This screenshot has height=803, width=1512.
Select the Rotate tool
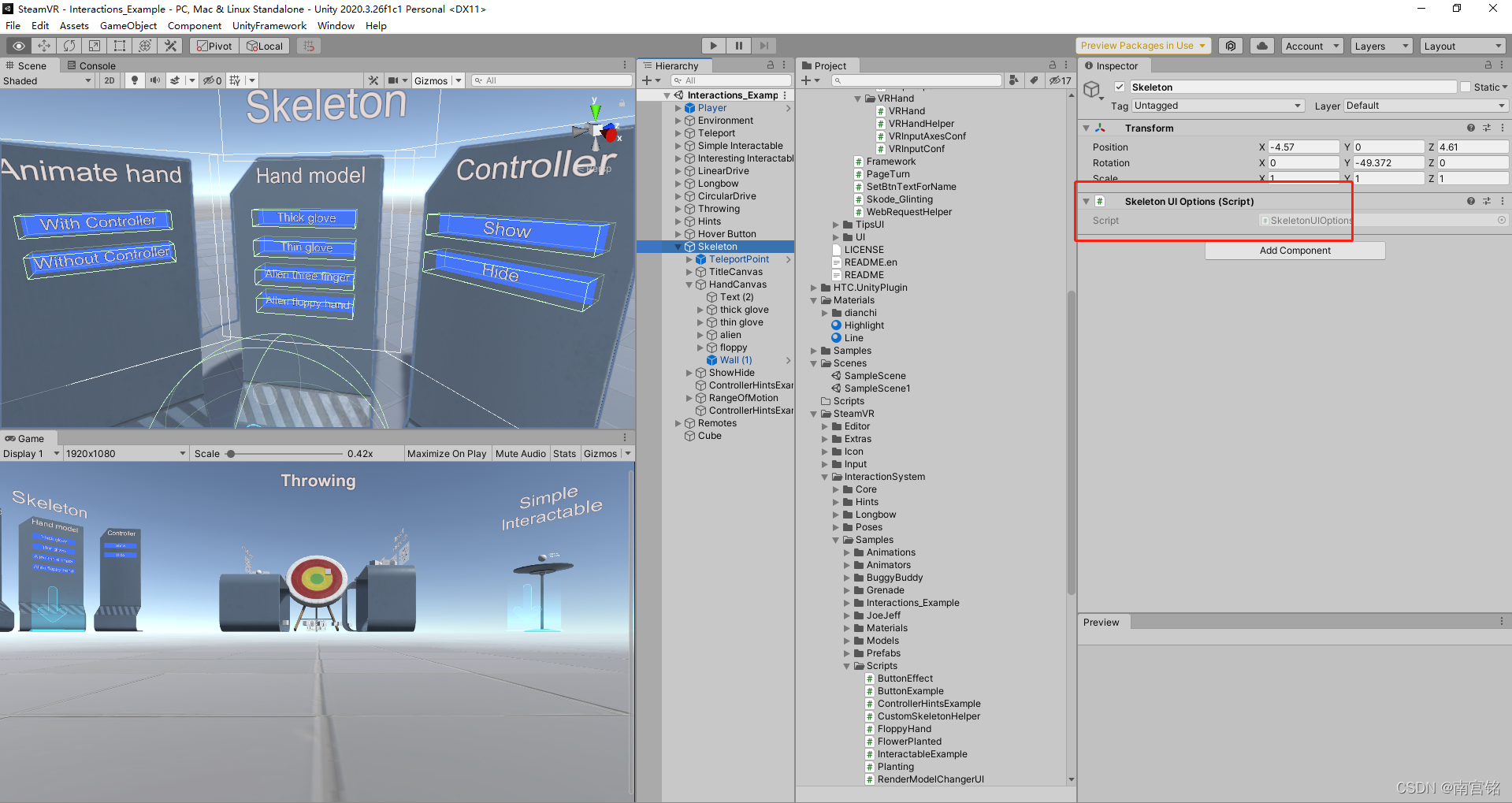pos(69,46)
